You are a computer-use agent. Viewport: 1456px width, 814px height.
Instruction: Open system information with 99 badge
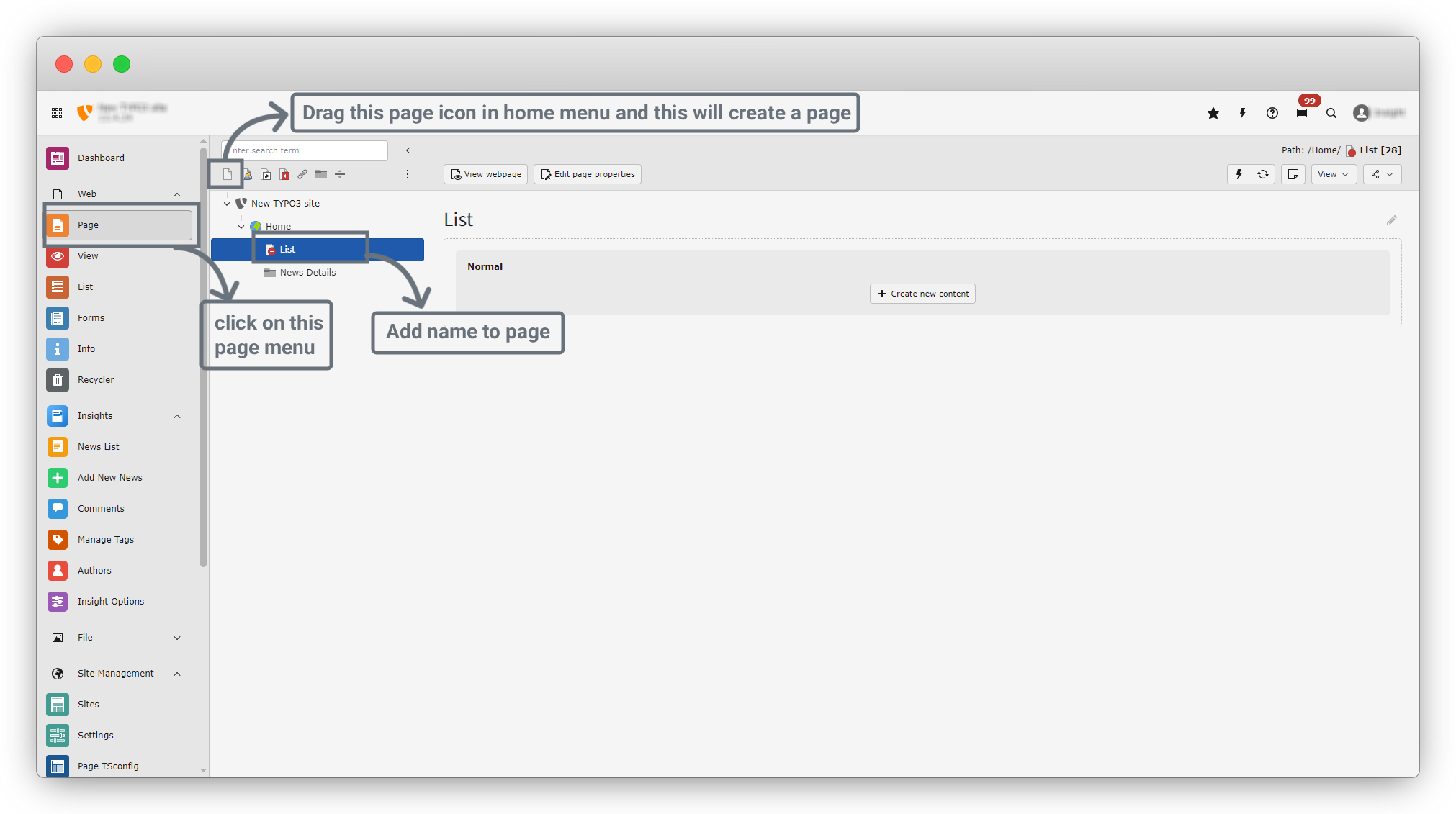[x=1302, y=113]
